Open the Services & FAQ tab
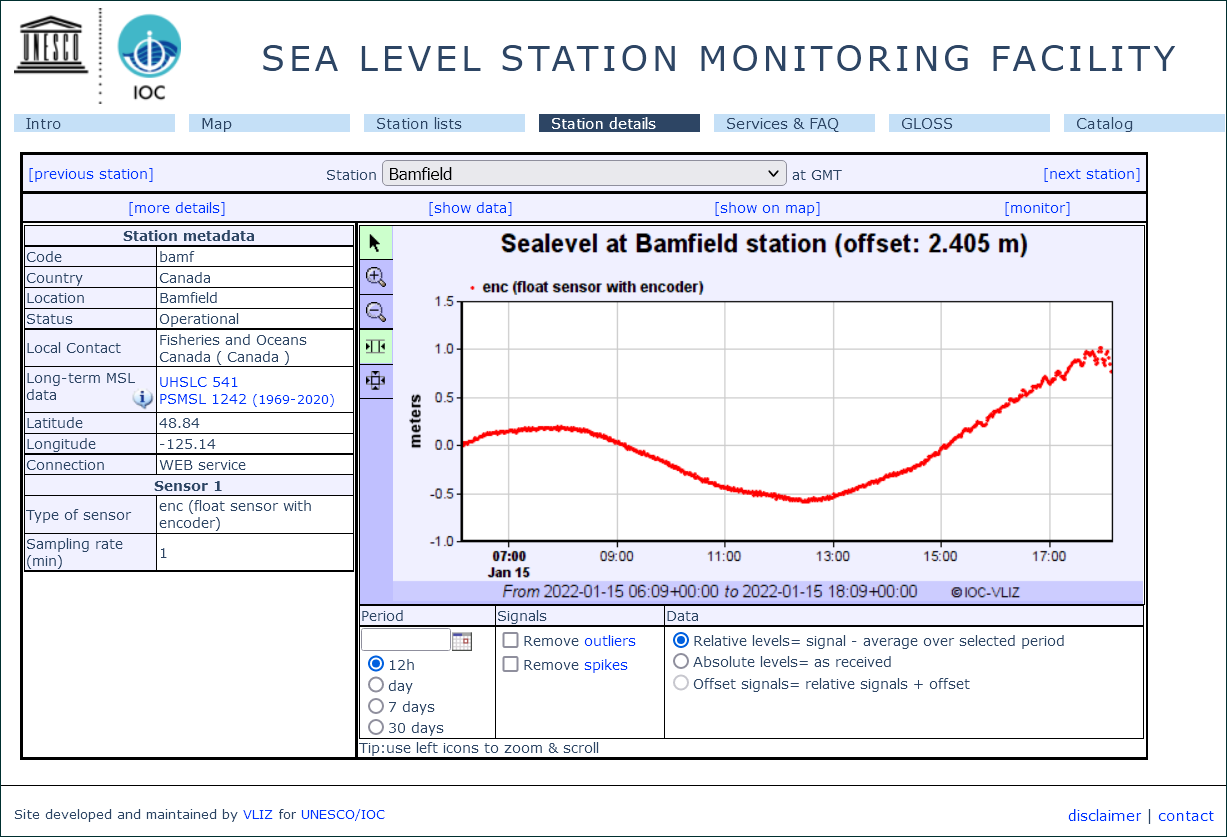Viewport: 1227px width, 837px height. (x=794, y=124)
